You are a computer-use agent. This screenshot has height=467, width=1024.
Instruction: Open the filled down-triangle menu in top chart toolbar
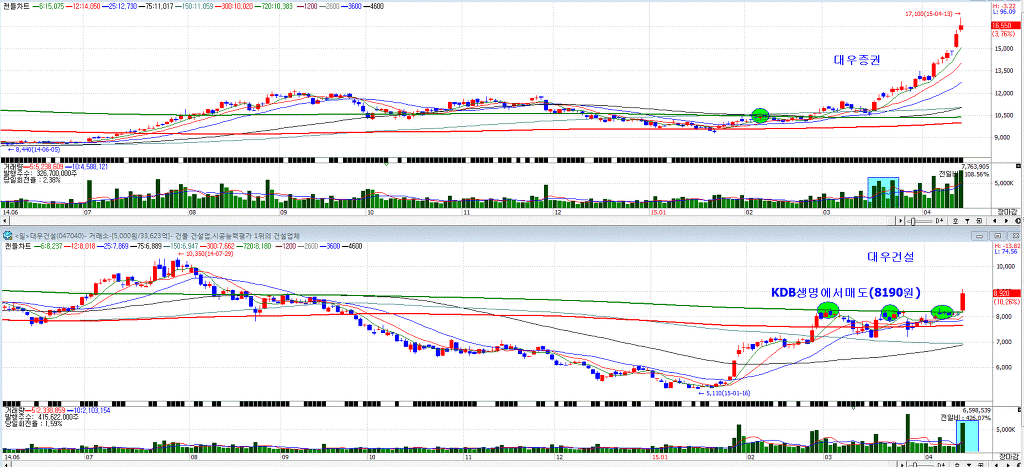967,221
